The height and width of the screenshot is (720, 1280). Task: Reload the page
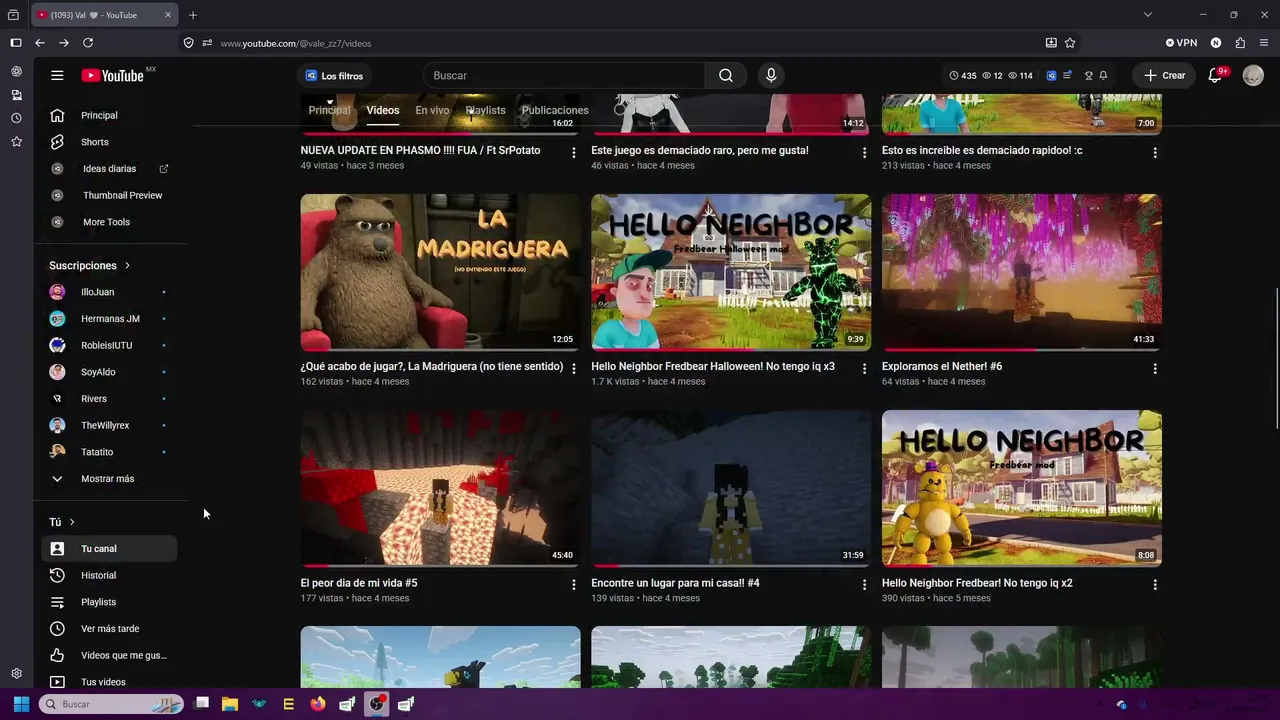88,43
